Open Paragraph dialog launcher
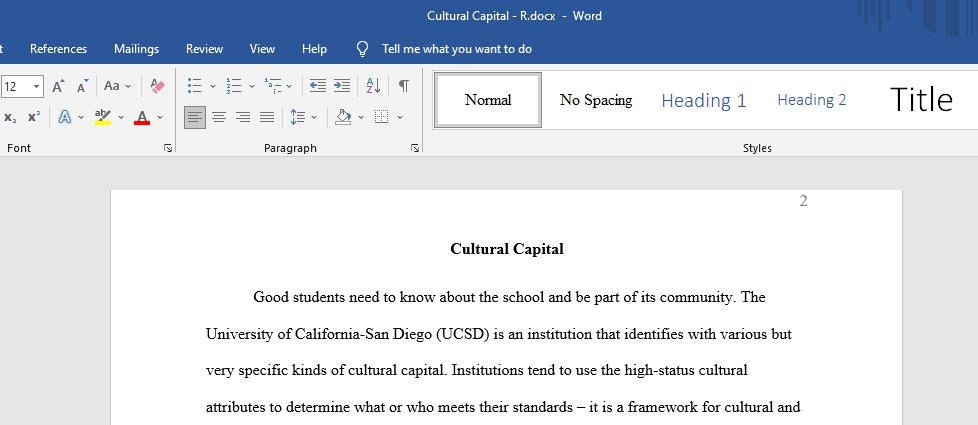 [x=415, y=148]
